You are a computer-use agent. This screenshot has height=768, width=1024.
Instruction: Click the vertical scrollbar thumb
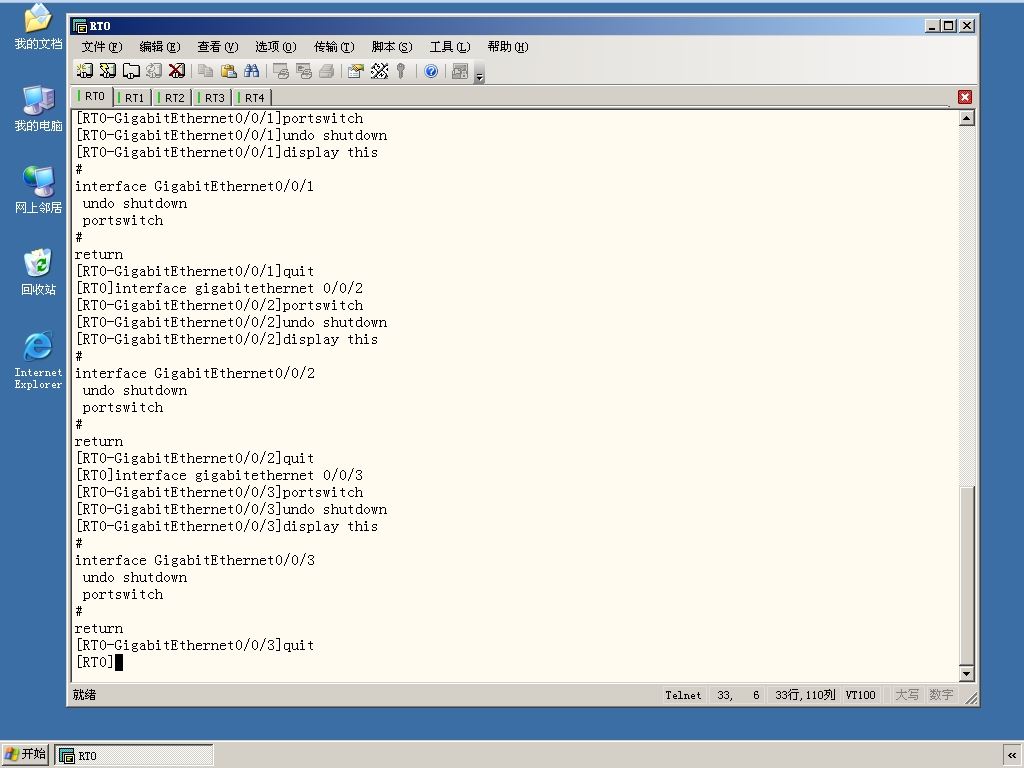click(x=967, y=575)
